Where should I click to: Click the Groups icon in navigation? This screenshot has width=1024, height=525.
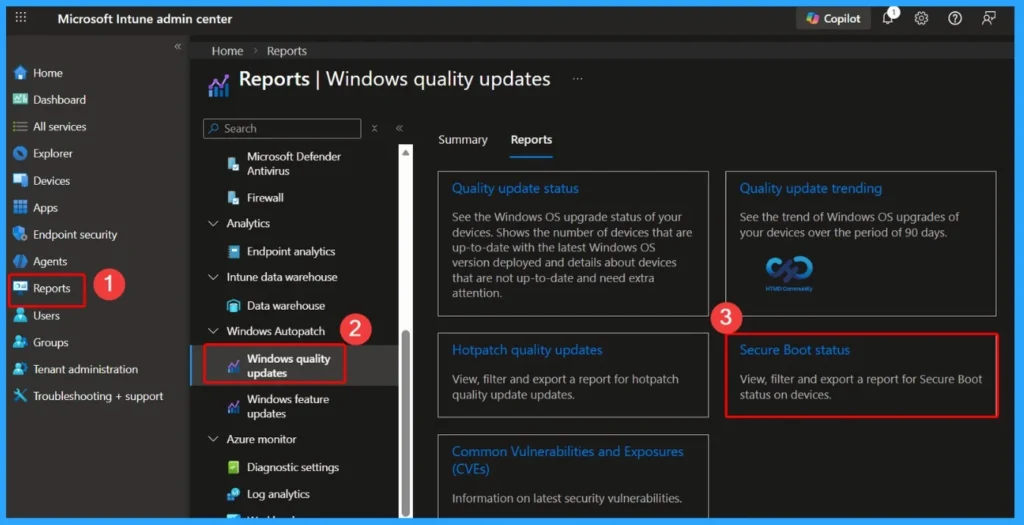pyautogui.click(x=20, y=342)
